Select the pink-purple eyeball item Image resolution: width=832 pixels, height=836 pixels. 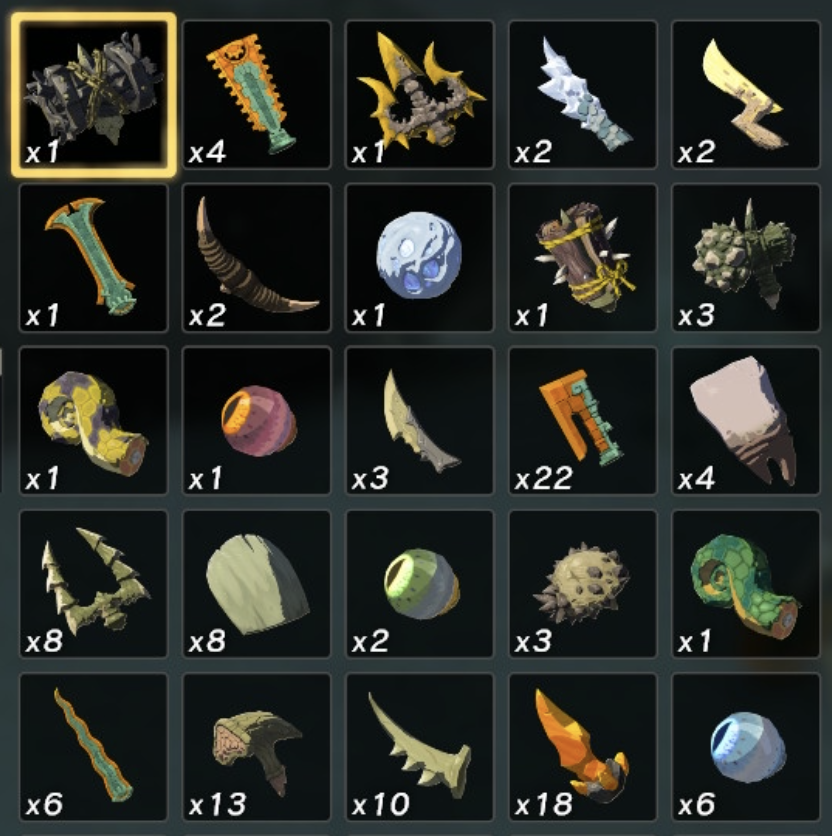pyautogui.click(x=257, y=421)
